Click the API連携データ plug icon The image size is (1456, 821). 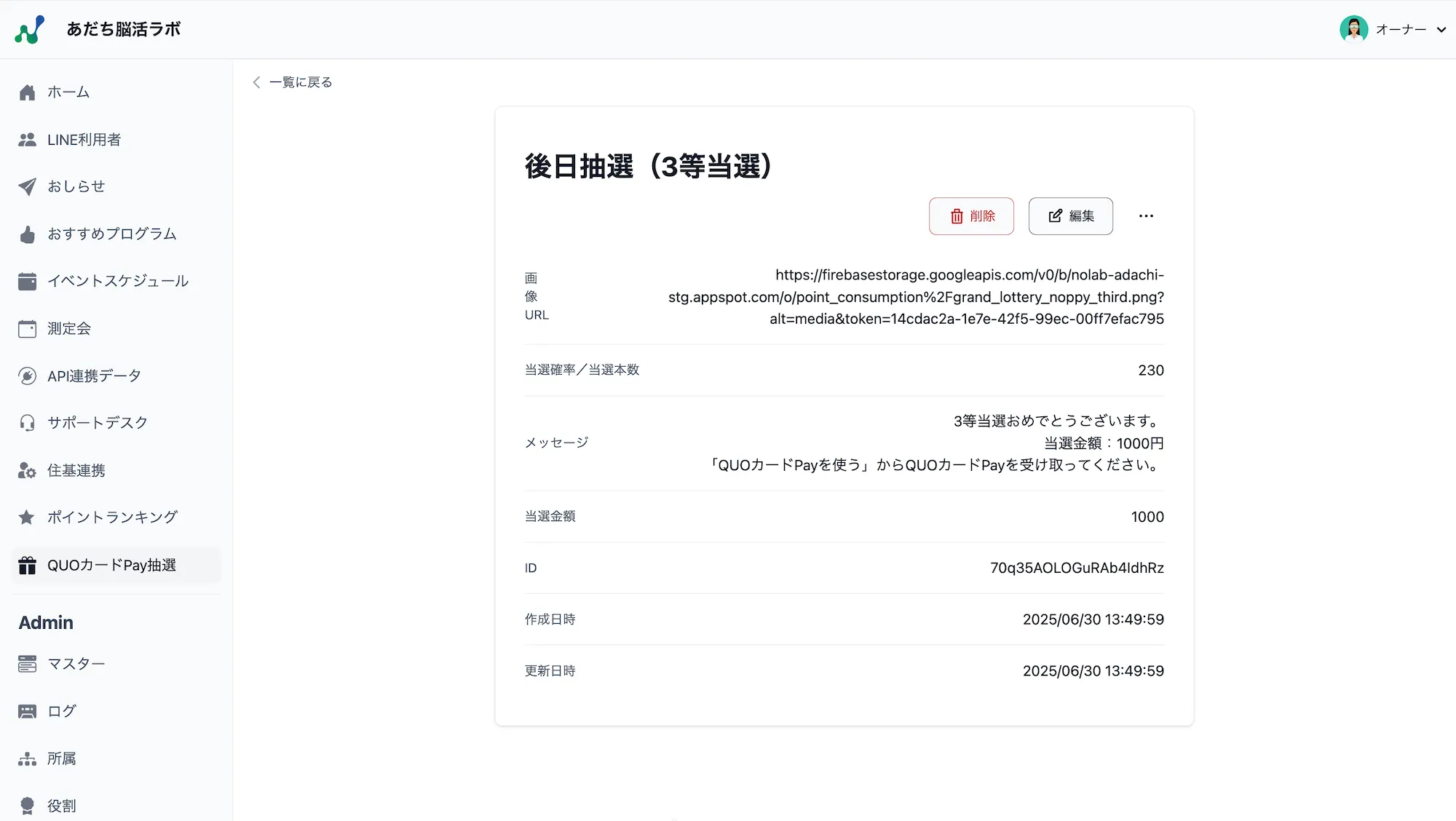click(27, 376)
